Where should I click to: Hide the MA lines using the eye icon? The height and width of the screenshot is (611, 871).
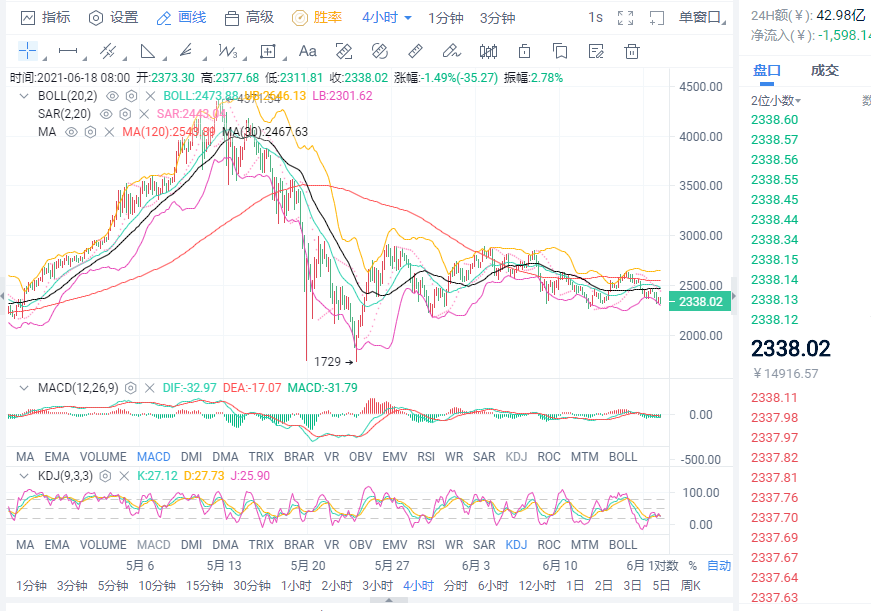(x=70, y=131)
